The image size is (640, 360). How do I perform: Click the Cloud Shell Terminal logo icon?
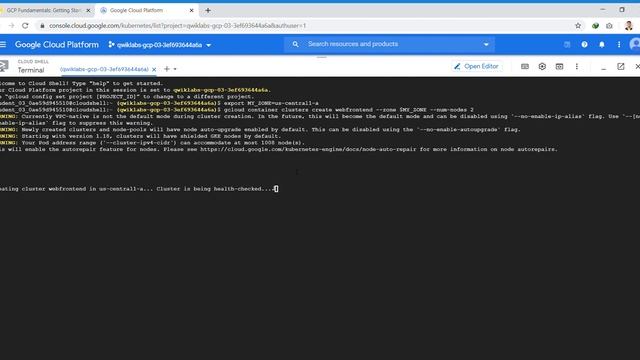coord(4,66)
